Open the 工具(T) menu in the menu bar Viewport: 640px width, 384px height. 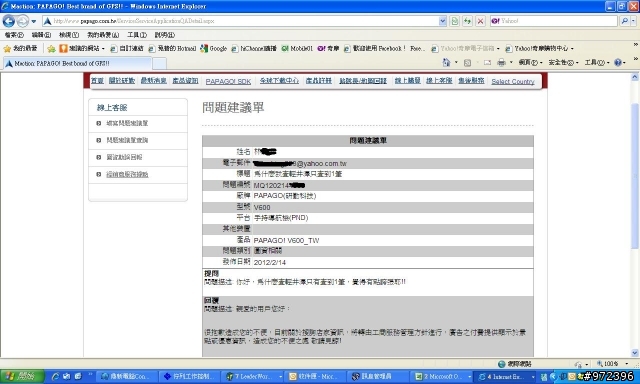[136, 35]
